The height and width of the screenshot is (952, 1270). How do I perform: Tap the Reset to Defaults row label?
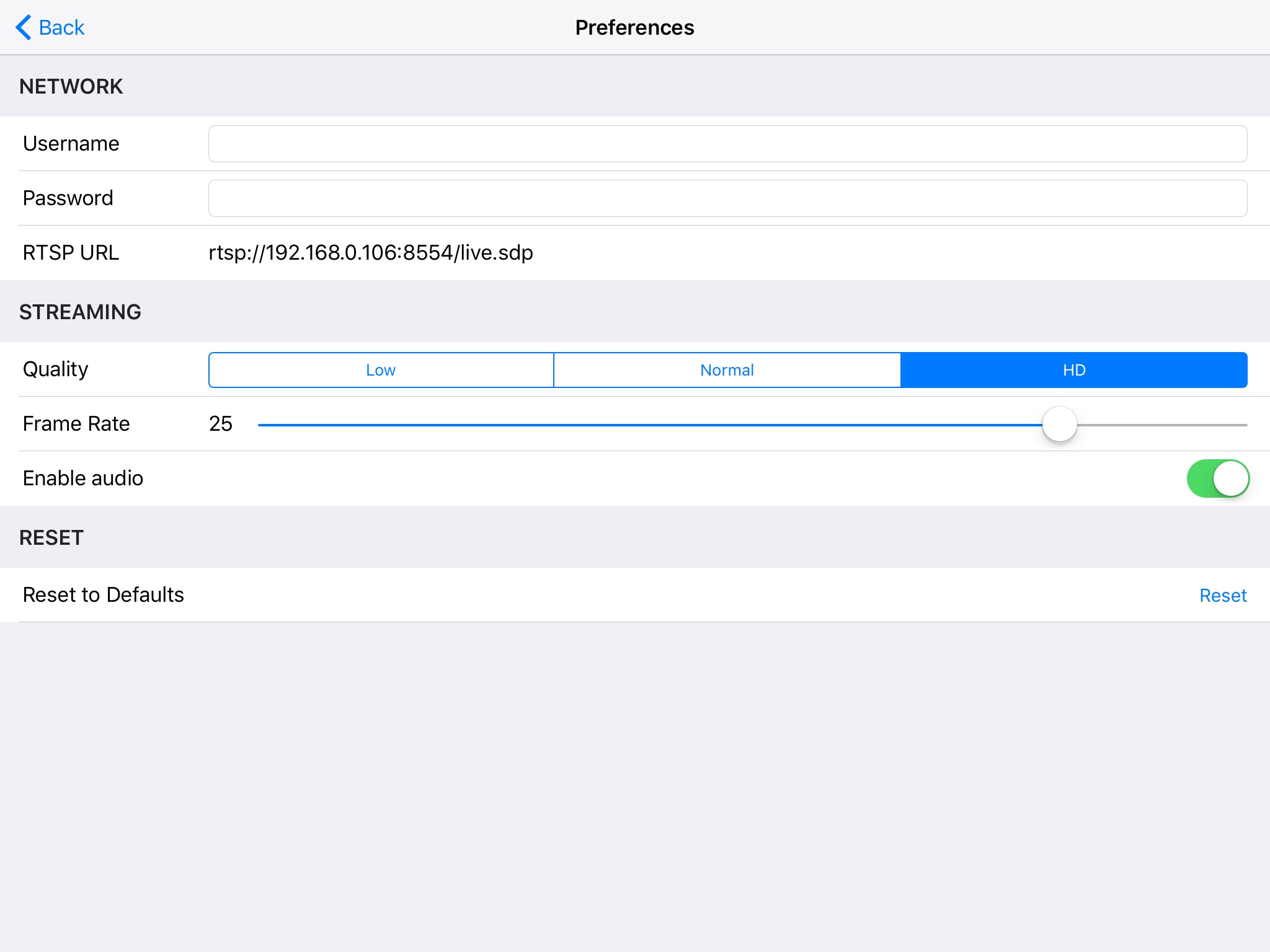(104, 595)
